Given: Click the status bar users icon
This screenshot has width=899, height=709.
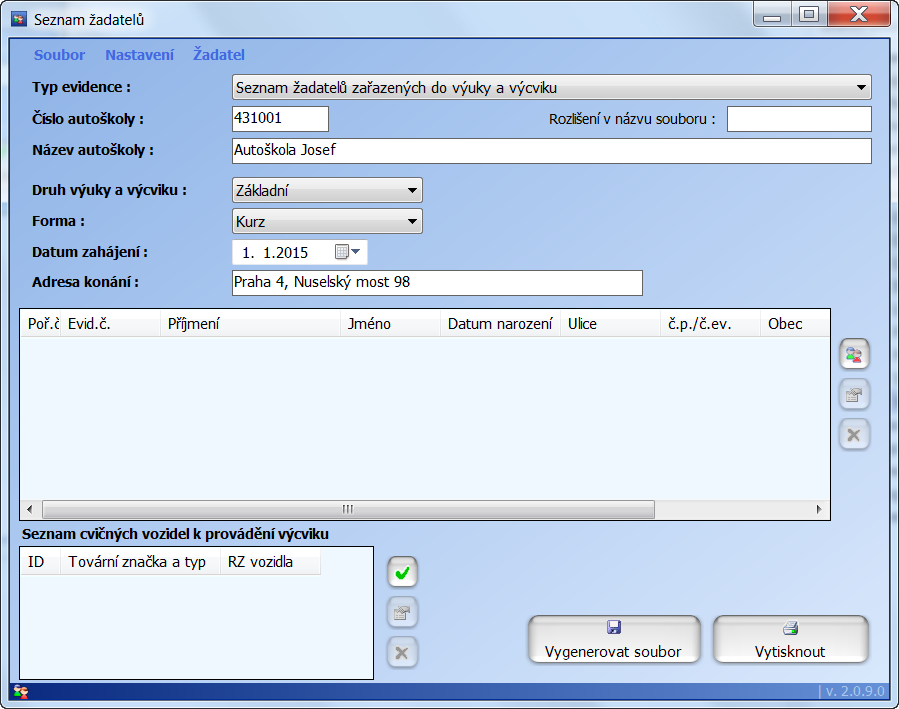Looking at the screenshot, I should point(21,691).
